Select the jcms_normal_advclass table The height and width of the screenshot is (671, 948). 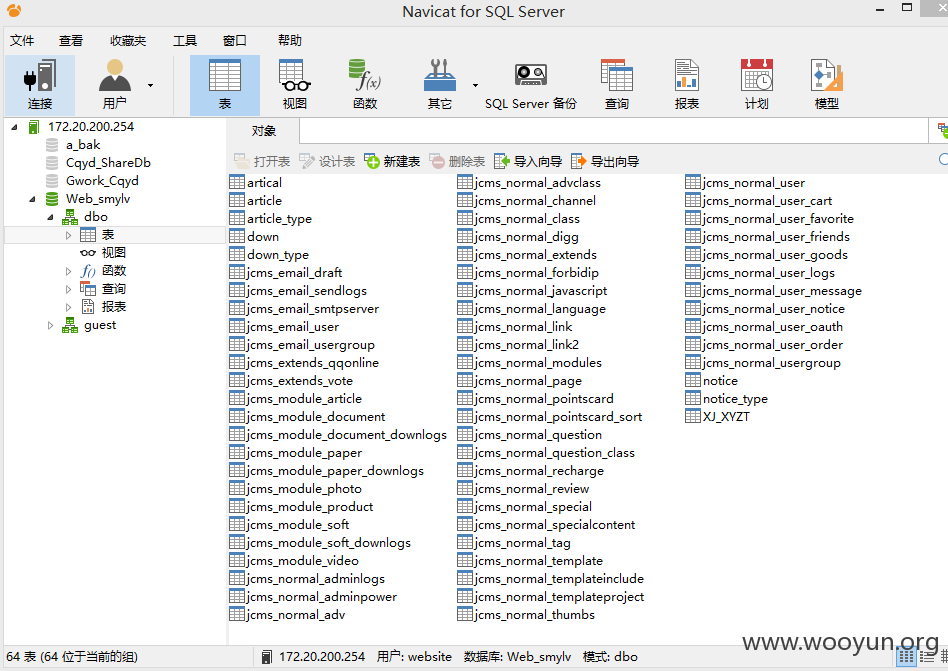[537, 183]
